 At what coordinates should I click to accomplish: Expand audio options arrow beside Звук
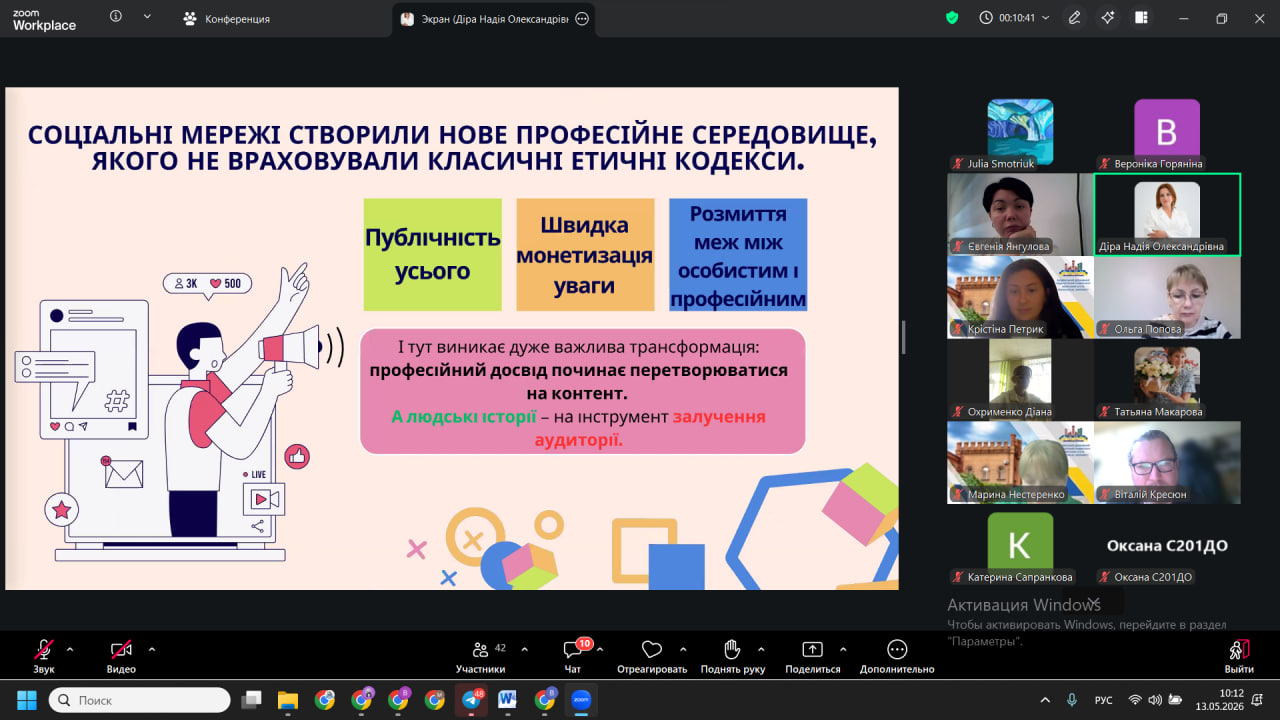pos(70,649)
